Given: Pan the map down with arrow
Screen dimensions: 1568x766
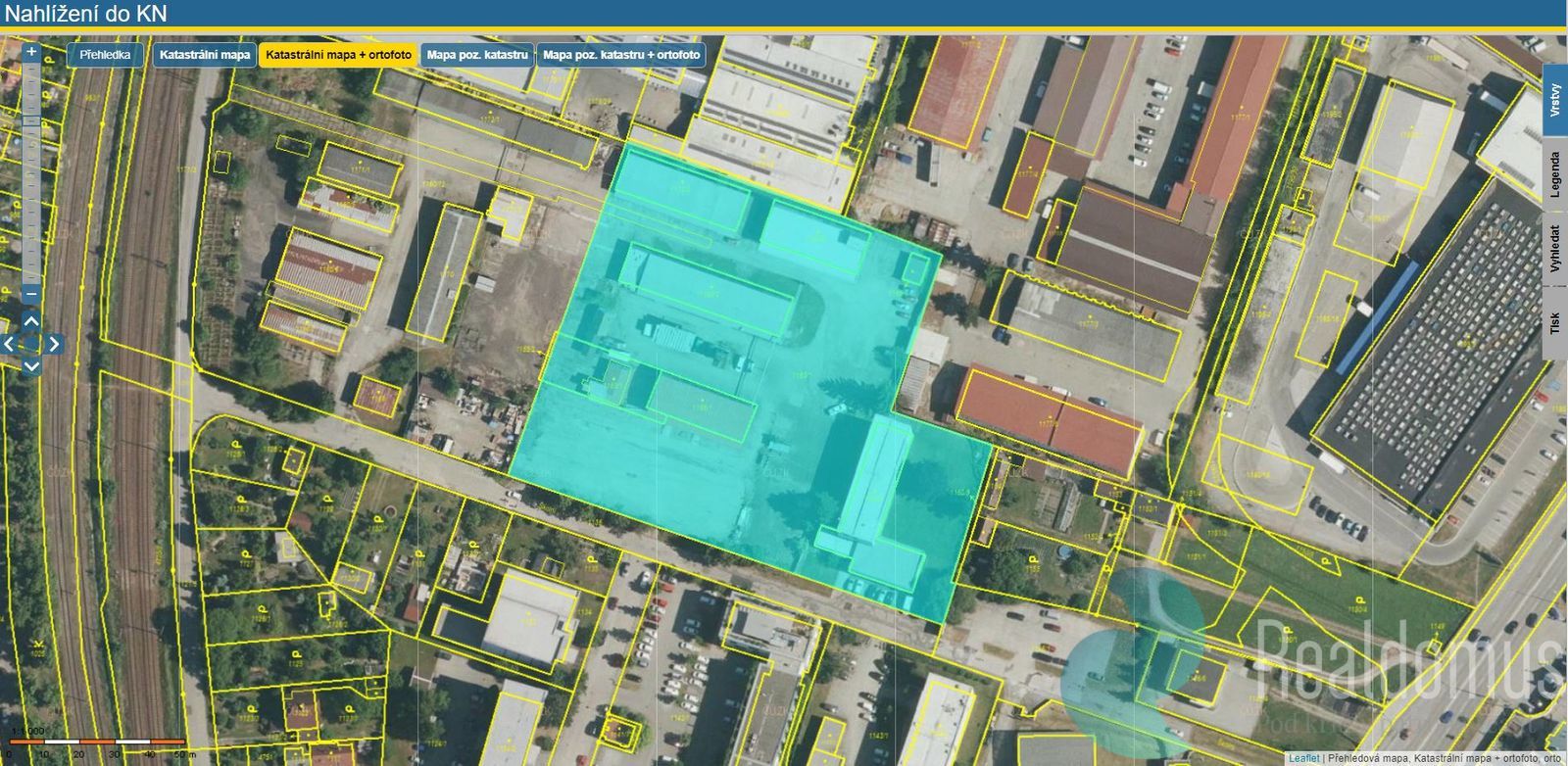Looking at the screenshot, I should 31,366.
